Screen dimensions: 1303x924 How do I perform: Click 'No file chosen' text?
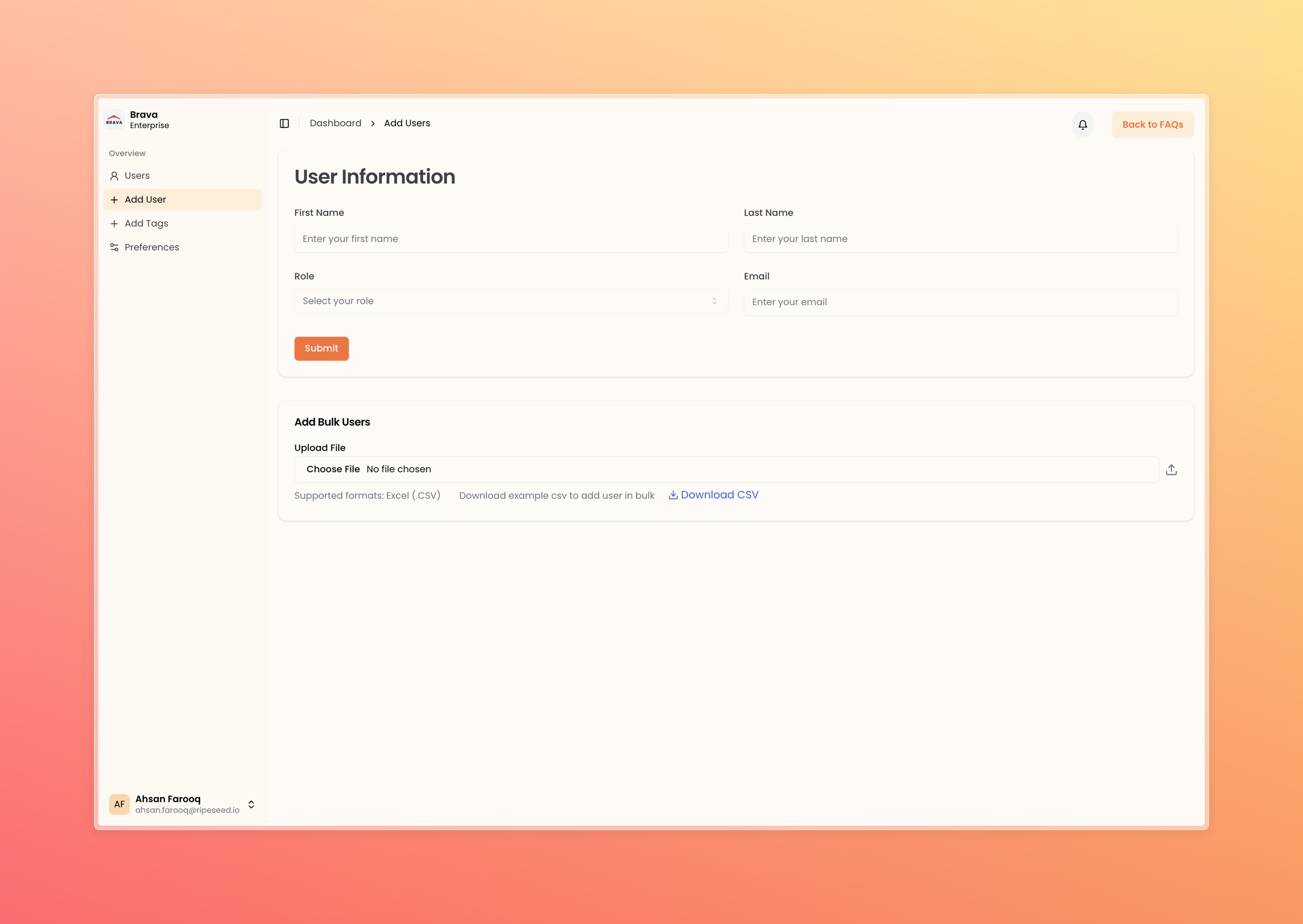click(399, 469)
